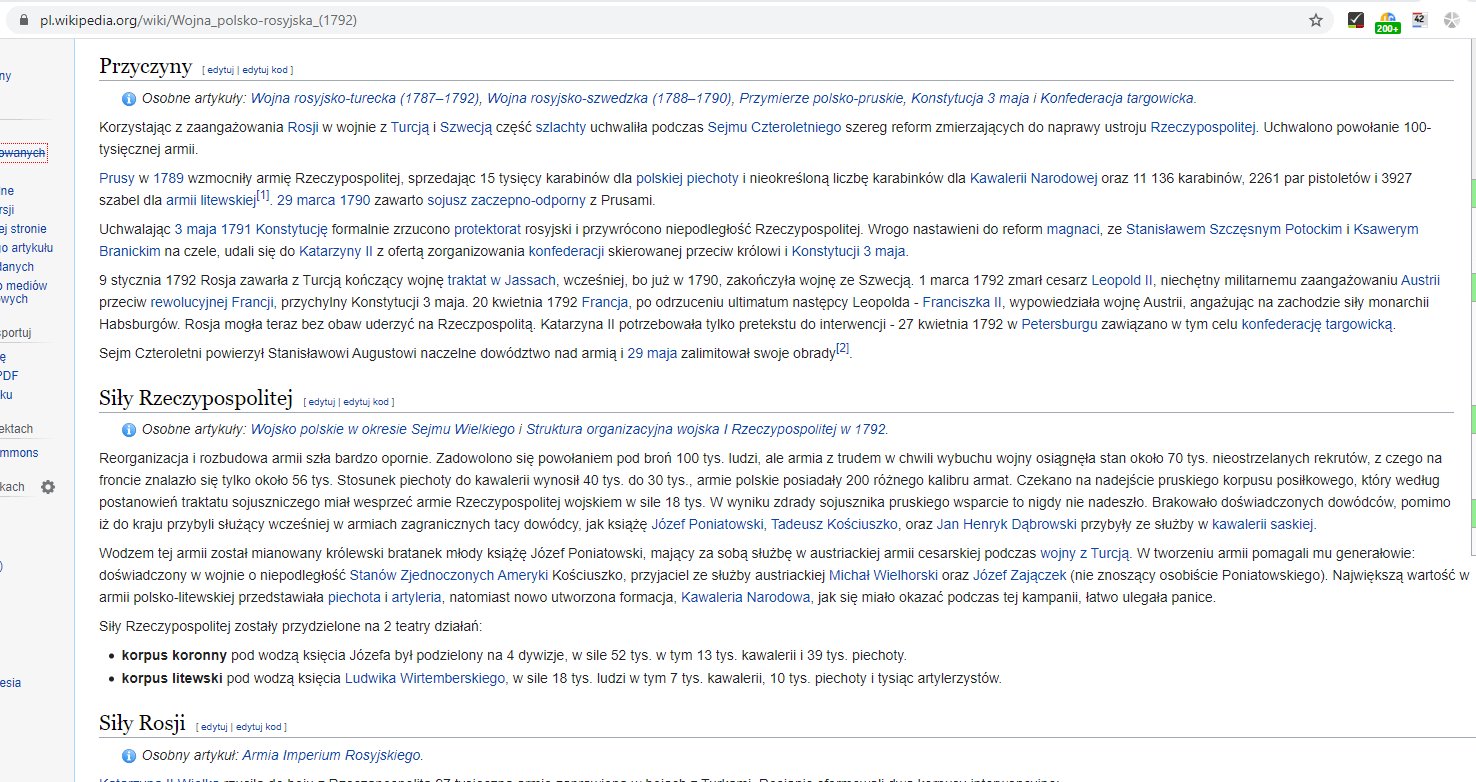The height and width of the screenshot is (782, 1476).
Task: Open the gray circular extension icon
Action: pos(1451,20)
